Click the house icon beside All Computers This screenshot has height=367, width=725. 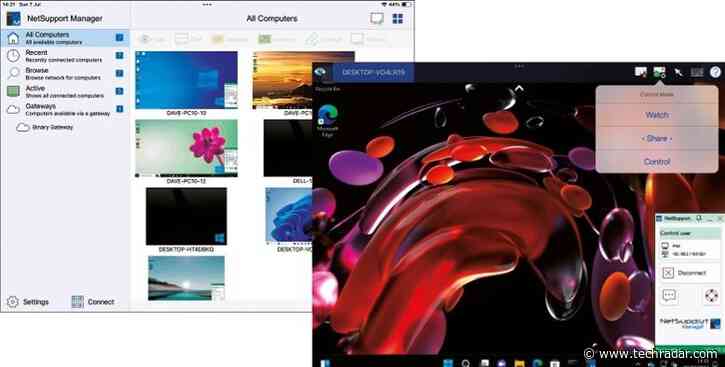(x=13, y=38)
